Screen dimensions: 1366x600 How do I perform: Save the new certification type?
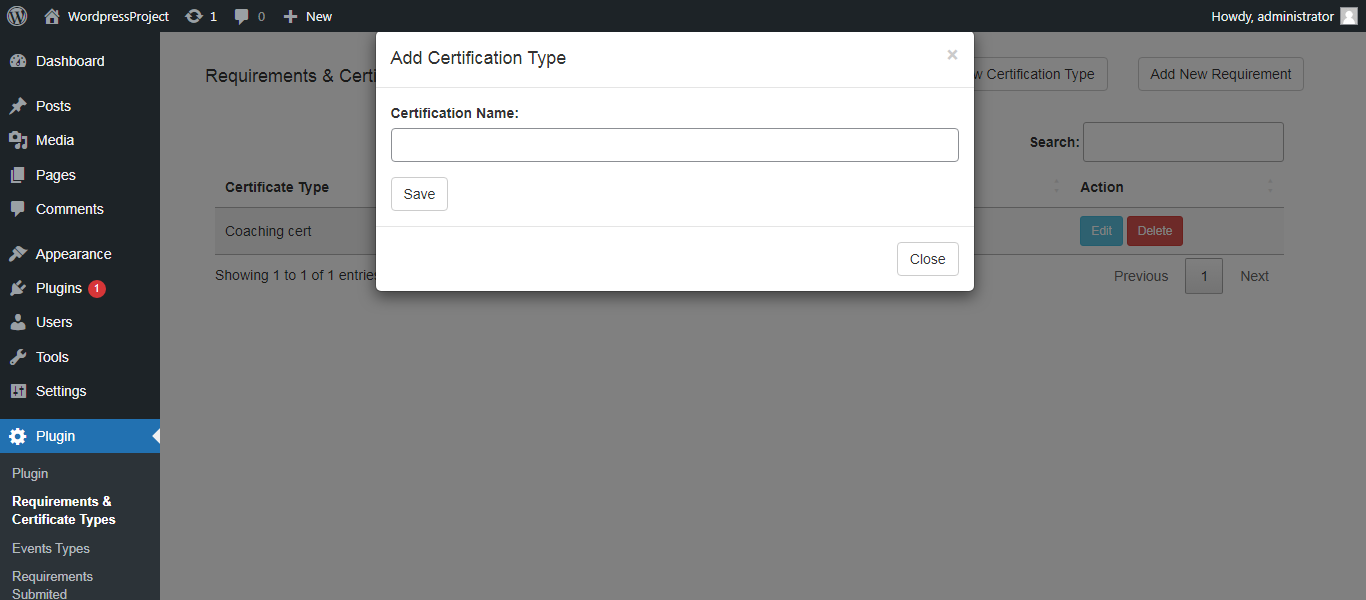[x=418, y=193]
